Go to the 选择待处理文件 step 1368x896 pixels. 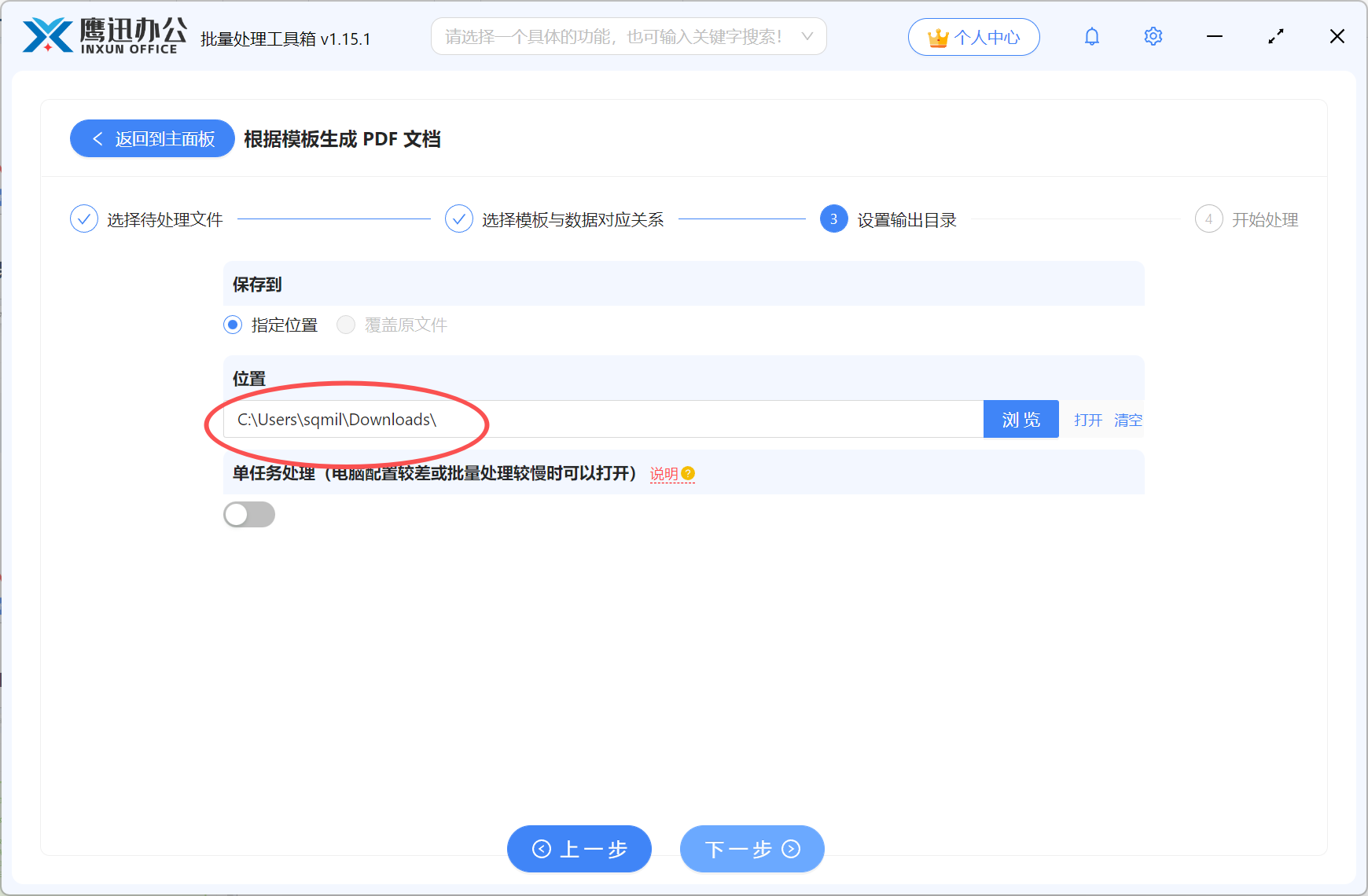[165, 219]
